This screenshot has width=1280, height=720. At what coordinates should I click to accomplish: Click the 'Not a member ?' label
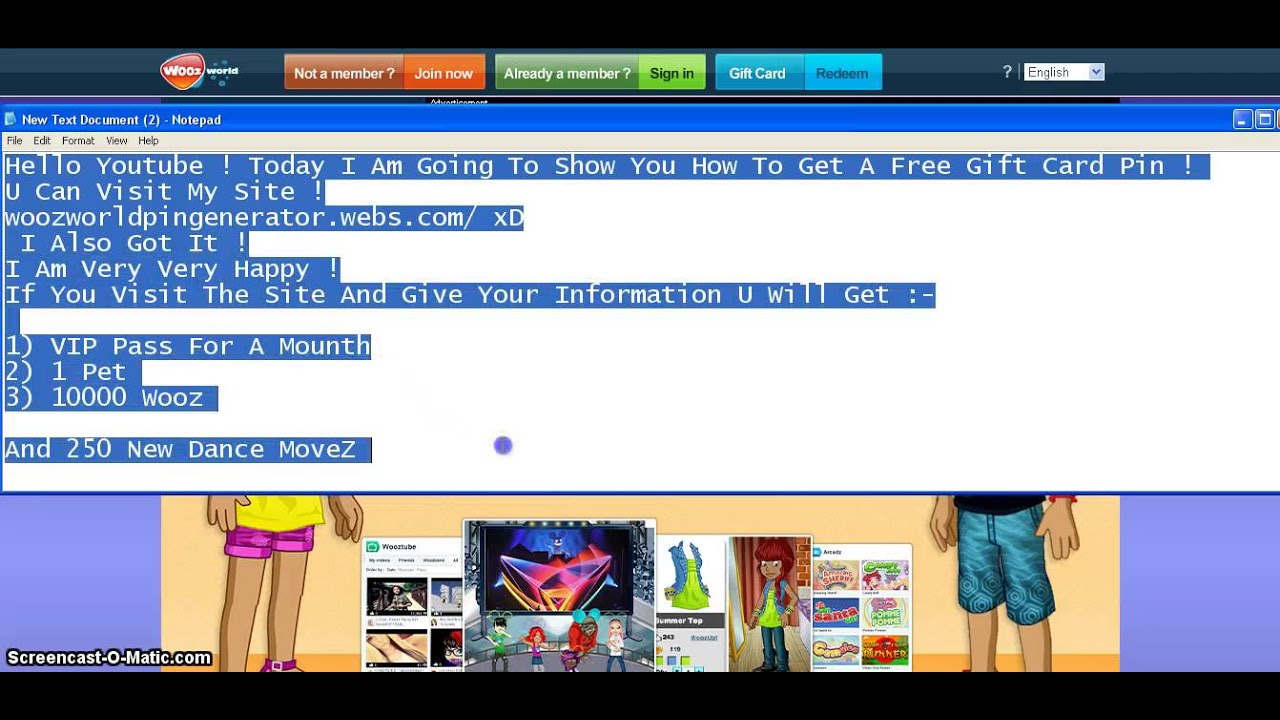(x=344, y=73)
